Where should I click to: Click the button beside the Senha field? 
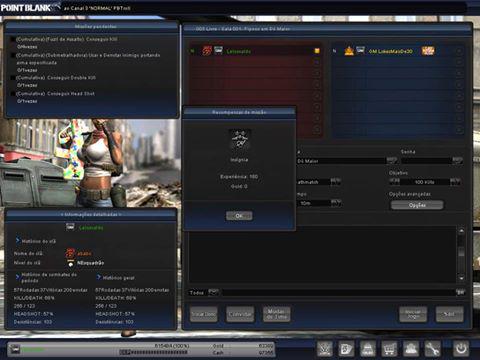[x=457, y=161]
